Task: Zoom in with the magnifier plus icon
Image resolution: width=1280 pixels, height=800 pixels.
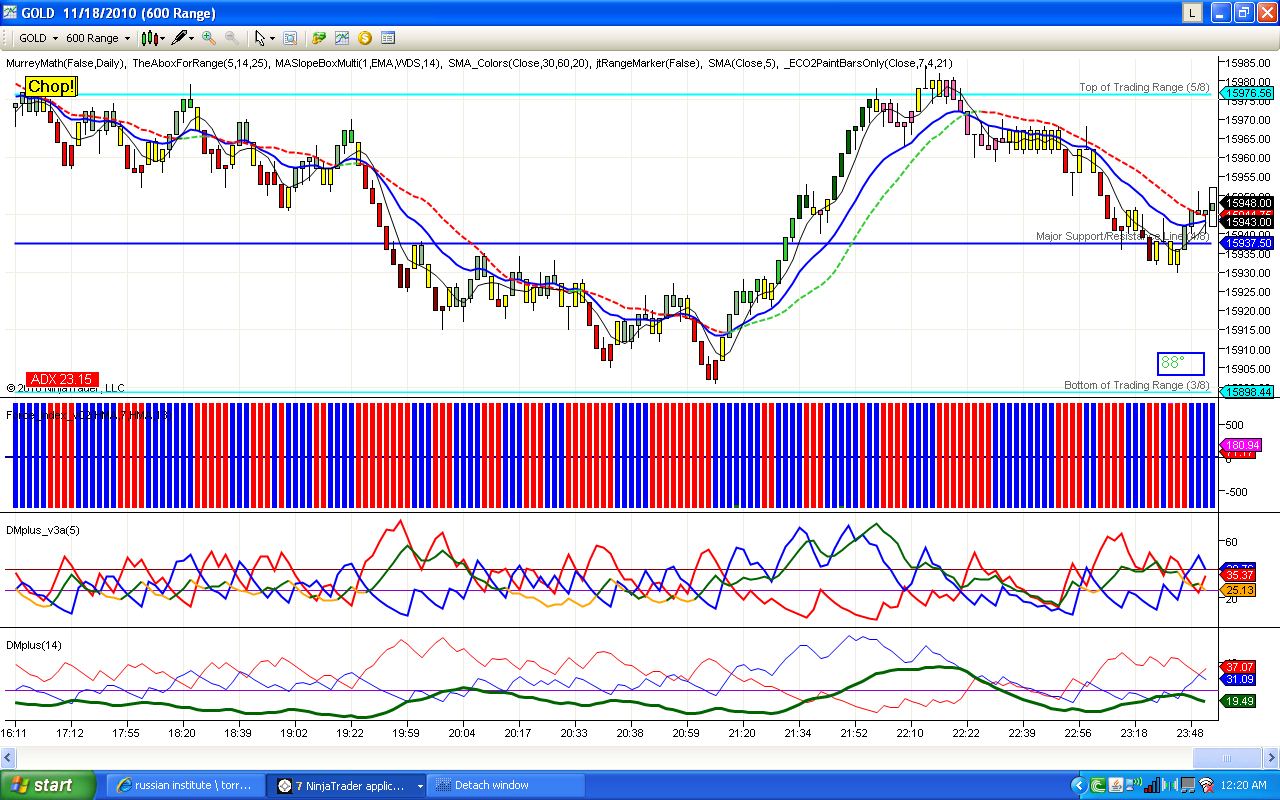Action: (209, 38)
